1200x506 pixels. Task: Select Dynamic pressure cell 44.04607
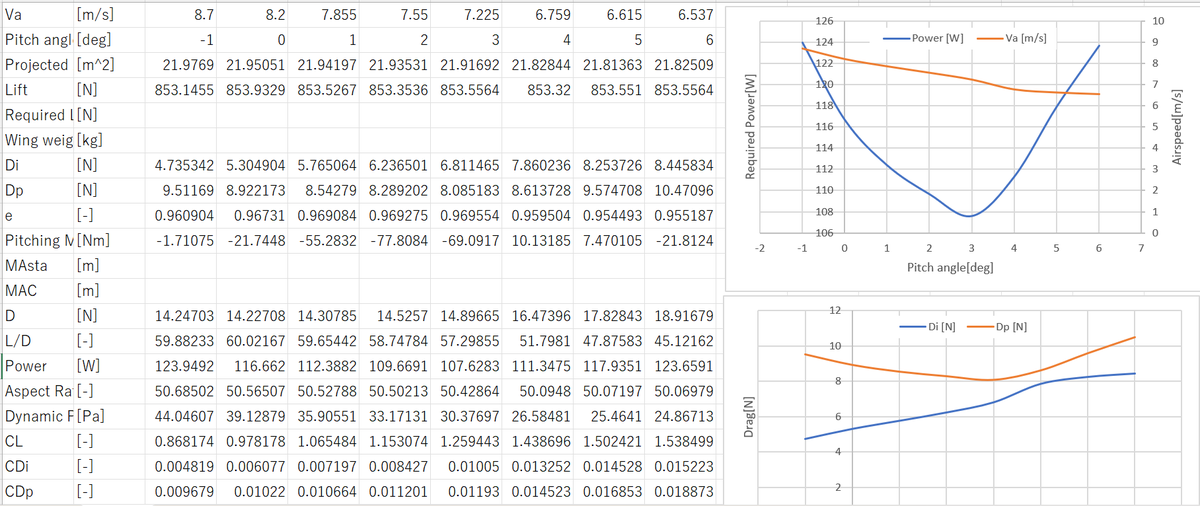[x=182, y=416]
